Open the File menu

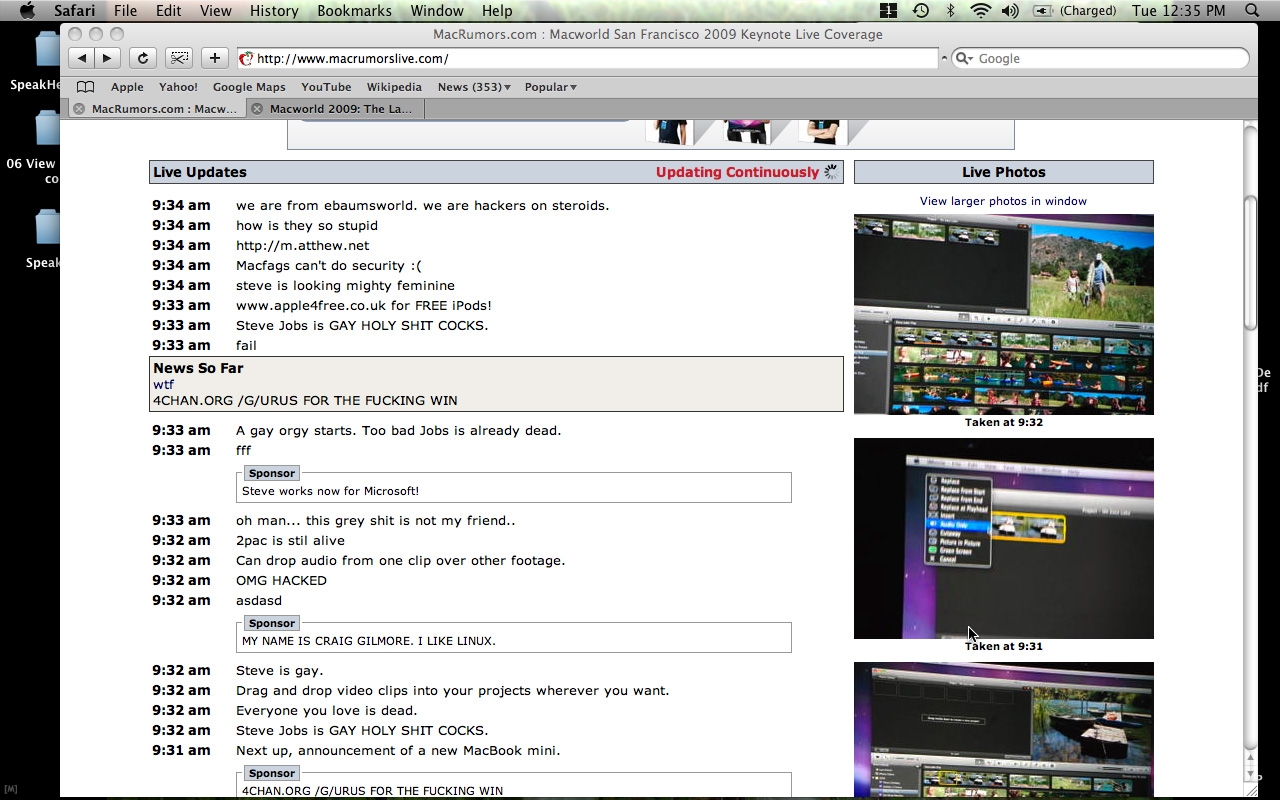click(x=125, y=11)
